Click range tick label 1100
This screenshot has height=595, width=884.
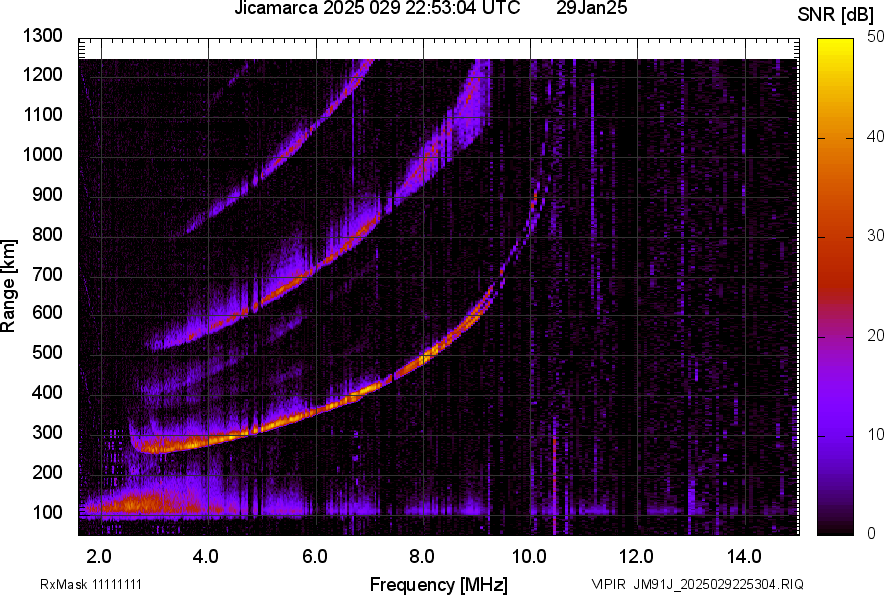(43, 114)
